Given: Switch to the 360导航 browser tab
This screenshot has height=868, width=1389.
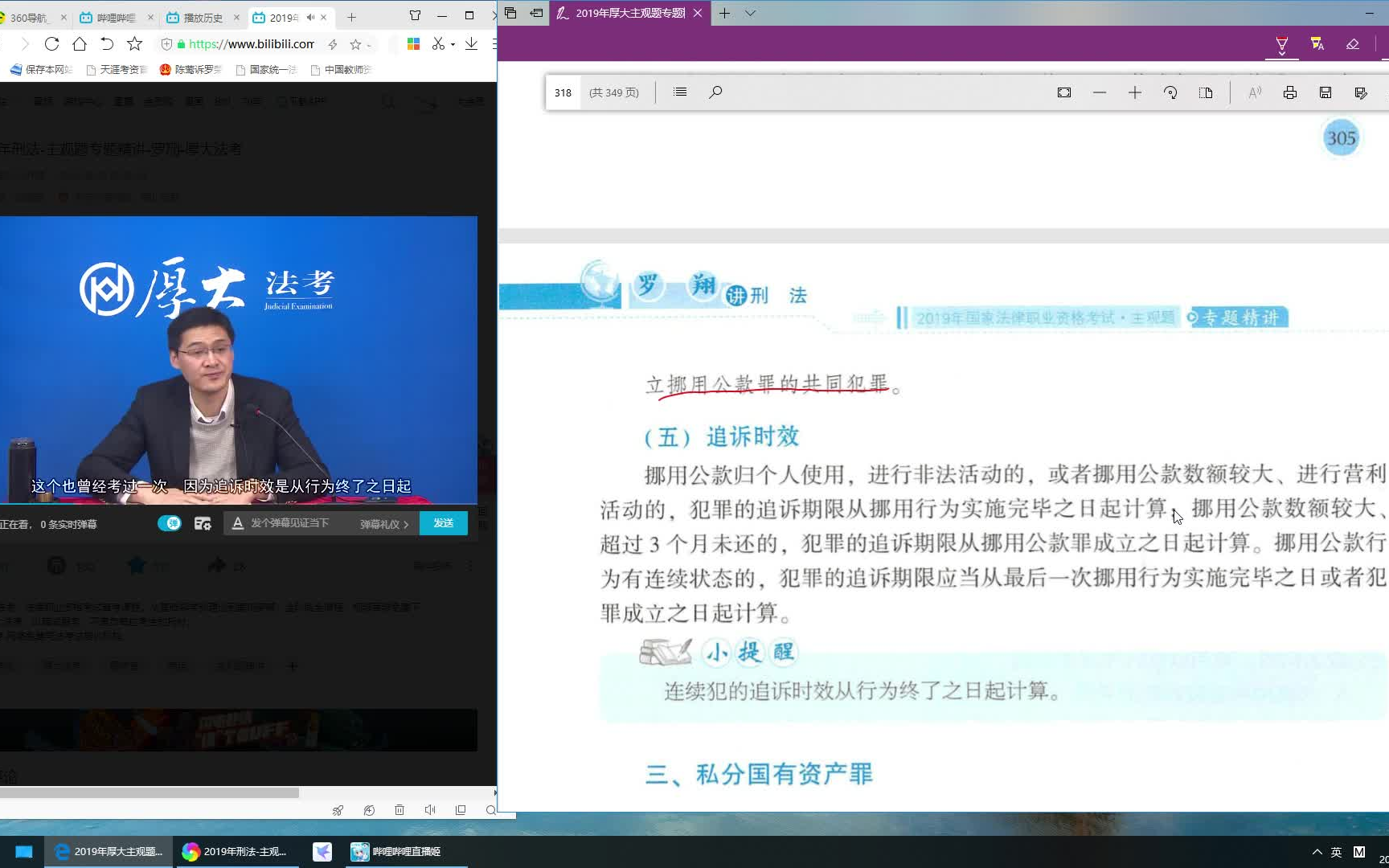Looking at the screenshot, I should tap(34, 17).
